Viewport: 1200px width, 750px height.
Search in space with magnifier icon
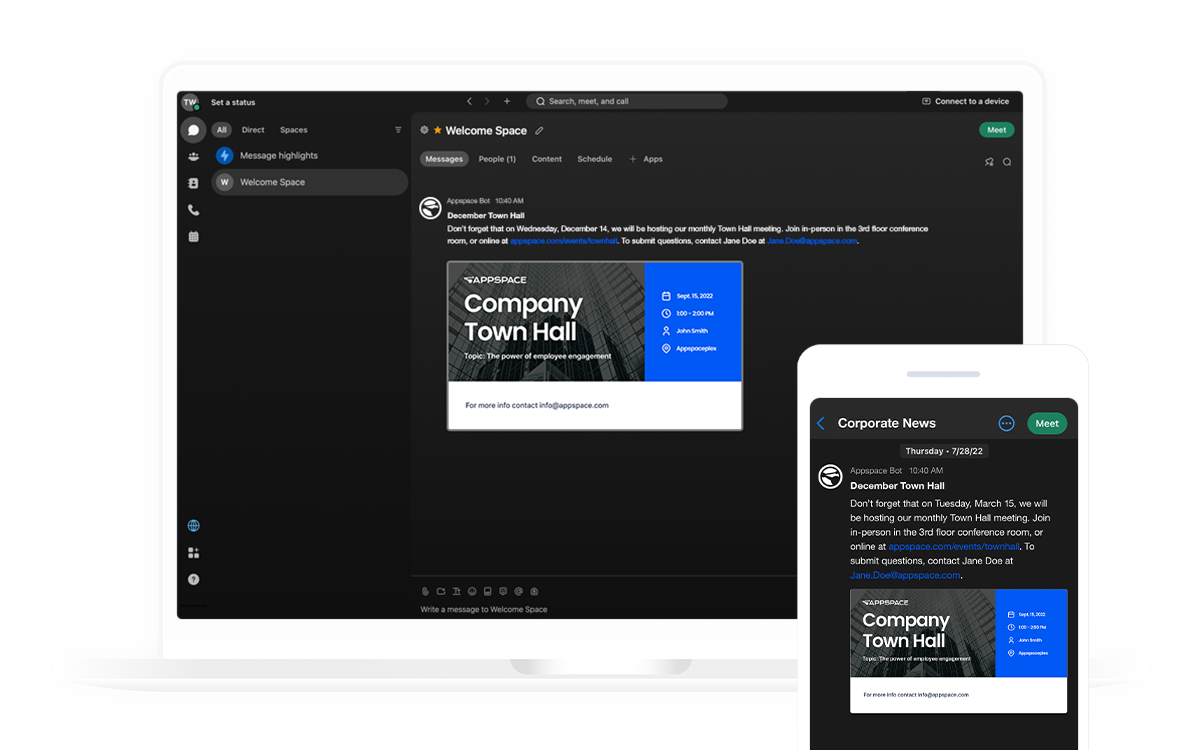click(1007, 162)
